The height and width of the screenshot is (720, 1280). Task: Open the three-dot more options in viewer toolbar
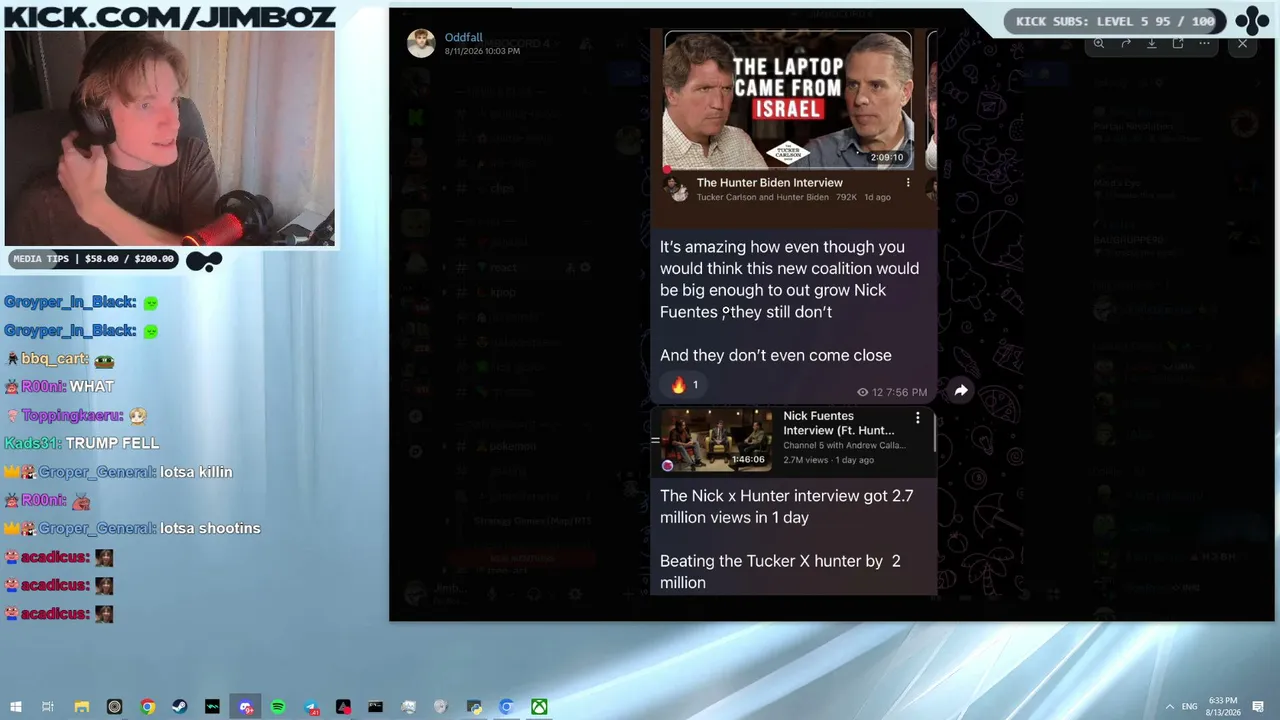click(x=1204, y=44)
